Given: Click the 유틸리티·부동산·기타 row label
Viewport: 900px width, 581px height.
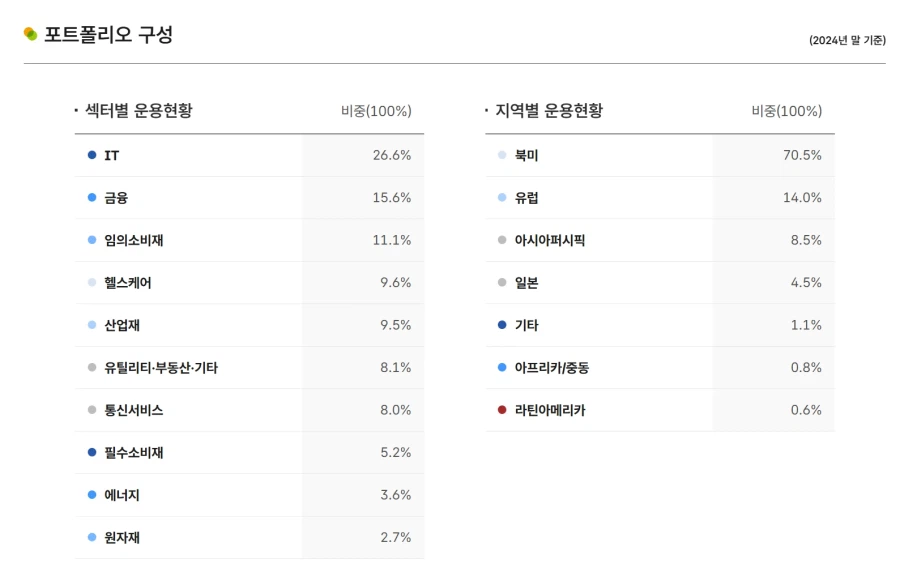Looking at the screenshot, I should pyautogui.click(x=159, y=367).
